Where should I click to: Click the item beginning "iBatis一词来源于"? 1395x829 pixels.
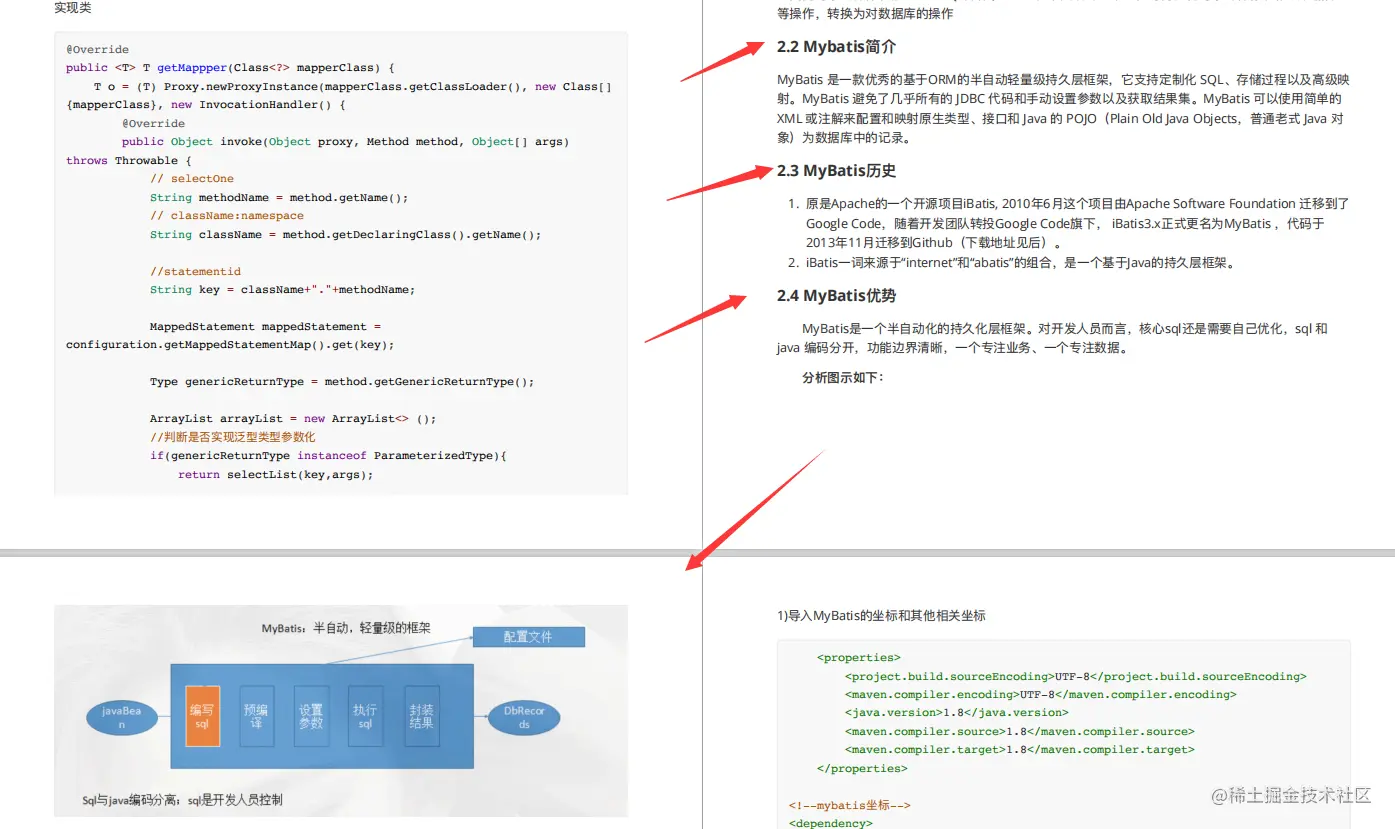tap(1021, 263)
